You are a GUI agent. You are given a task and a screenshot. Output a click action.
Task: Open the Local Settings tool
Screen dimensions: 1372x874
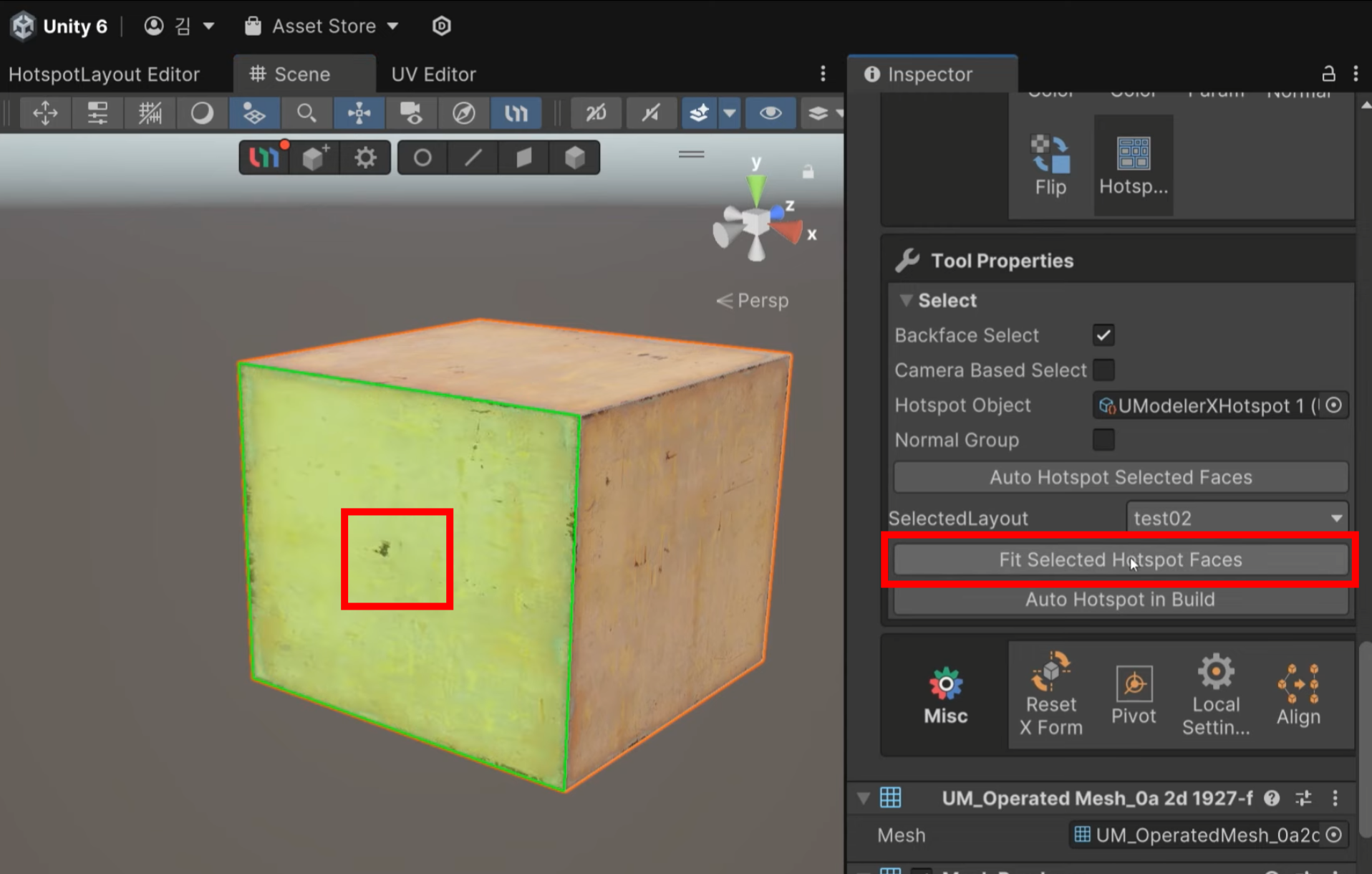point(1216,695)
